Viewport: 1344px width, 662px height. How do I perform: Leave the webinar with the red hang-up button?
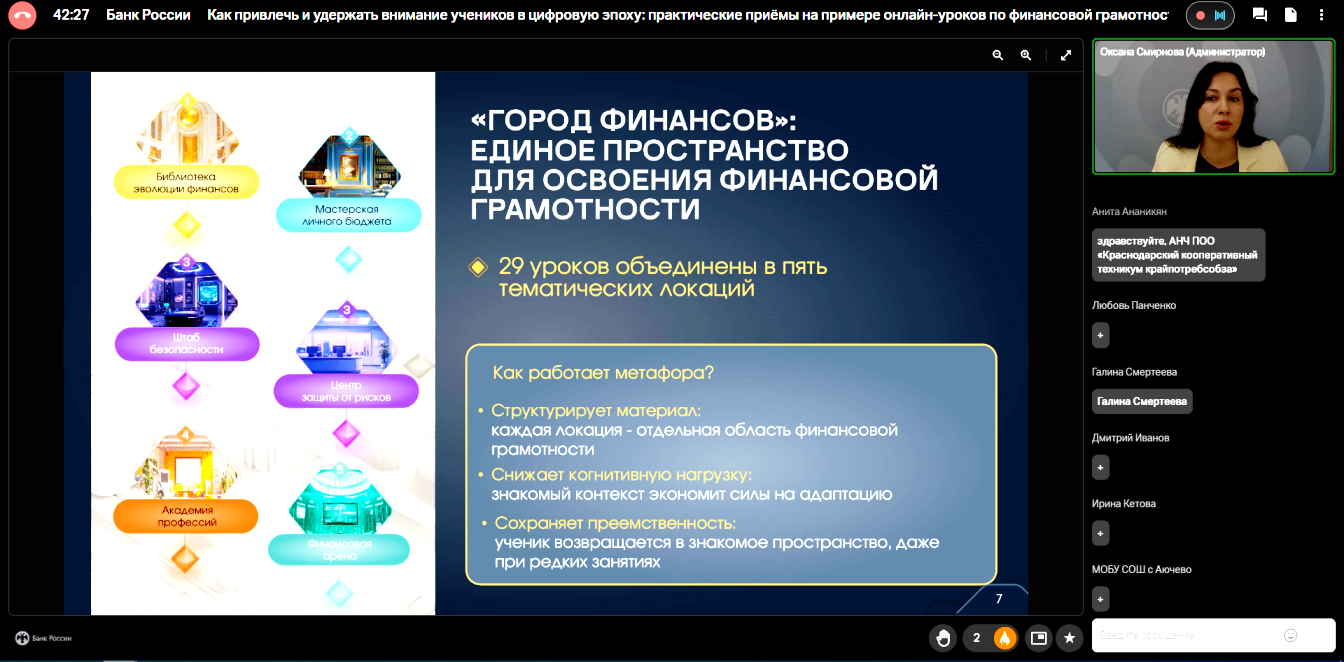coord(22,15)
